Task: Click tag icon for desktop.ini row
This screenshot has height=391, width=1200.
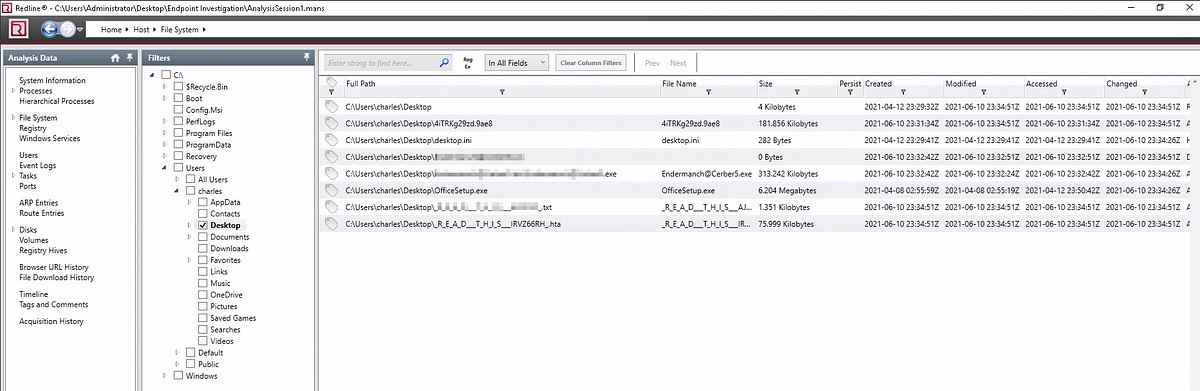Action: point(331,140)
